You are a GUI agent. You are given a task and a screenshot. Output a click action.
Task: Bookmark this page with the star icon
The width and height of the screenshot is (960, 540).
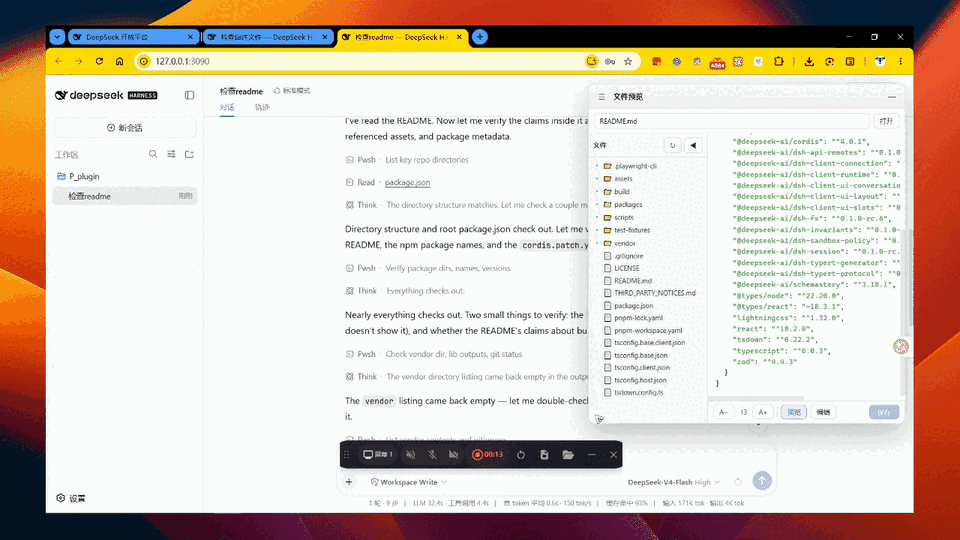coord(628,61)
